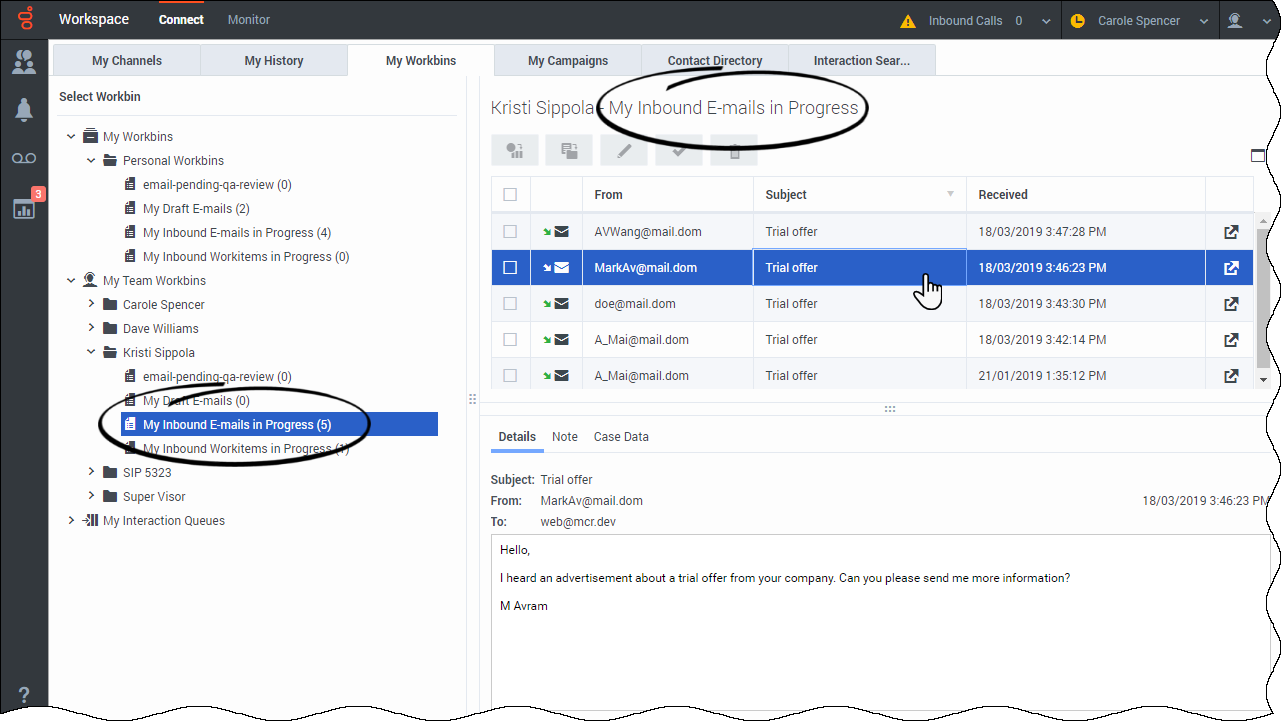Click the pencil edit toolbar icon

pyautogui.click(x=624, y=151)
